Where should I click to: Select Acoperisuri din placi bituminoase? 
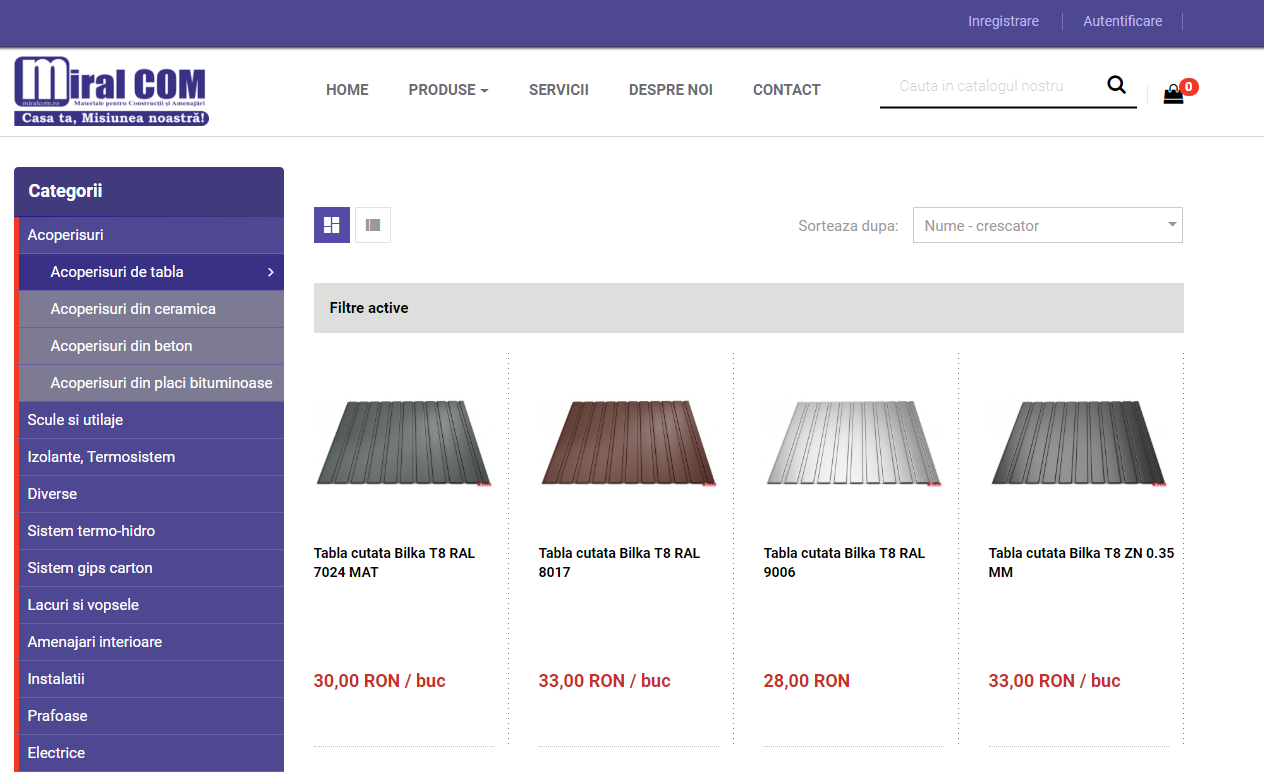pos(151,383)
